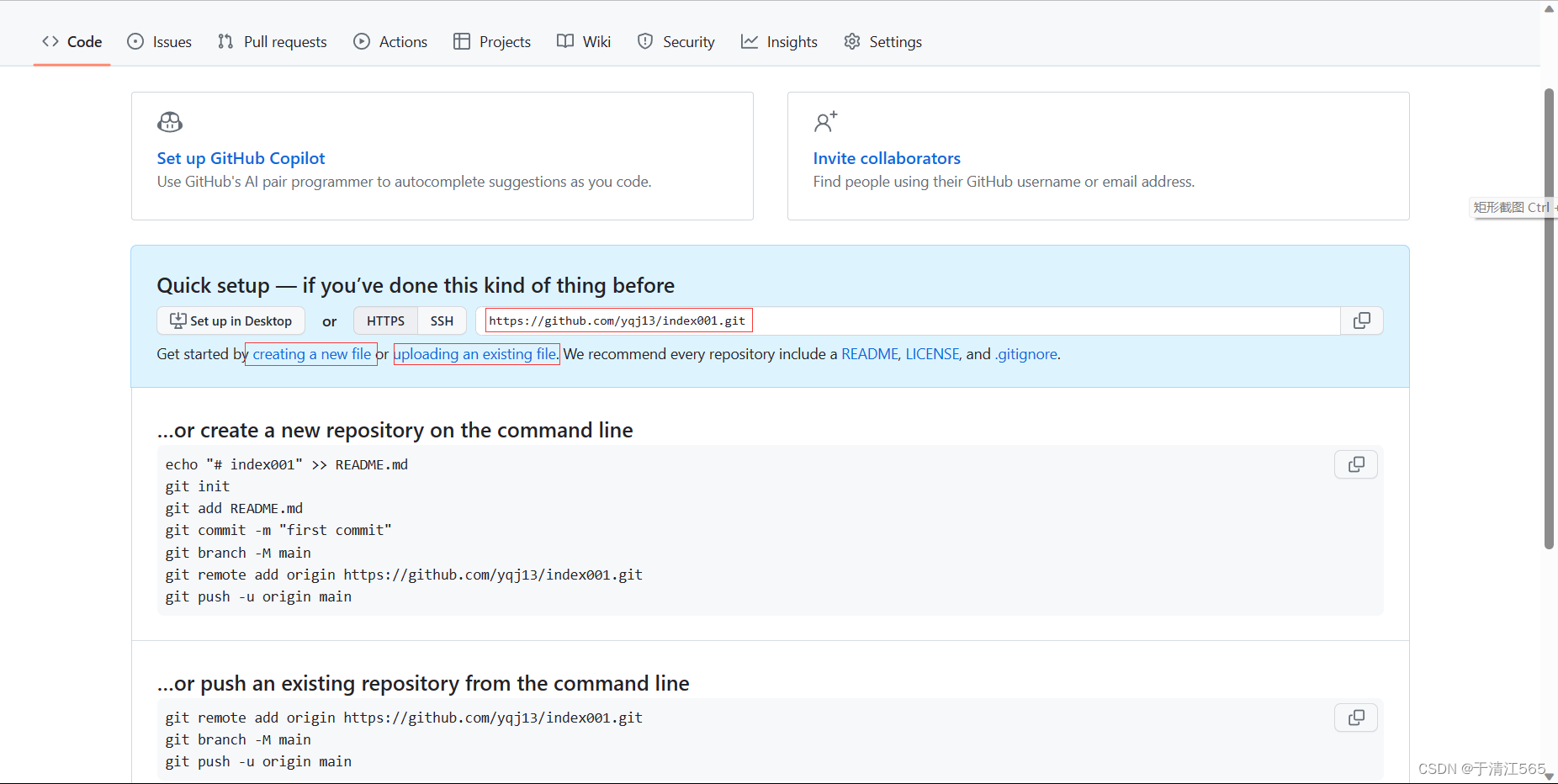This screenshot has width=1558, height=784.
Task: Open repository Settings tab
Action: coord(883,41)
